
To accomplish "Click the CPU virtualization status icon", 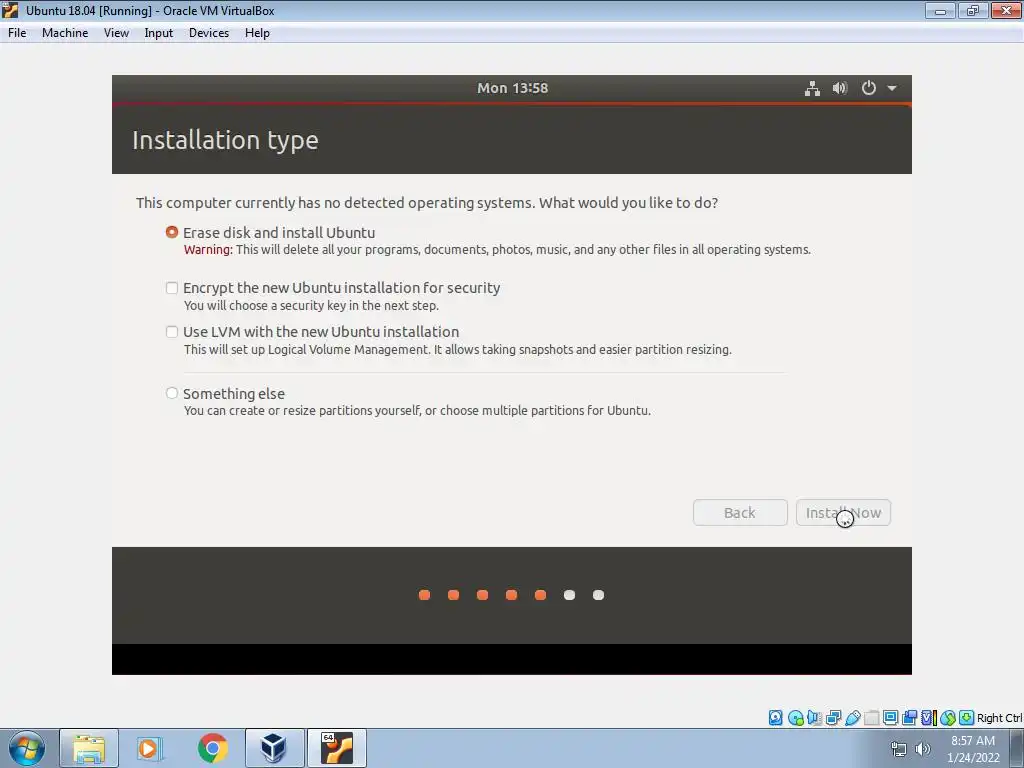I will click(x=928, y=718).
